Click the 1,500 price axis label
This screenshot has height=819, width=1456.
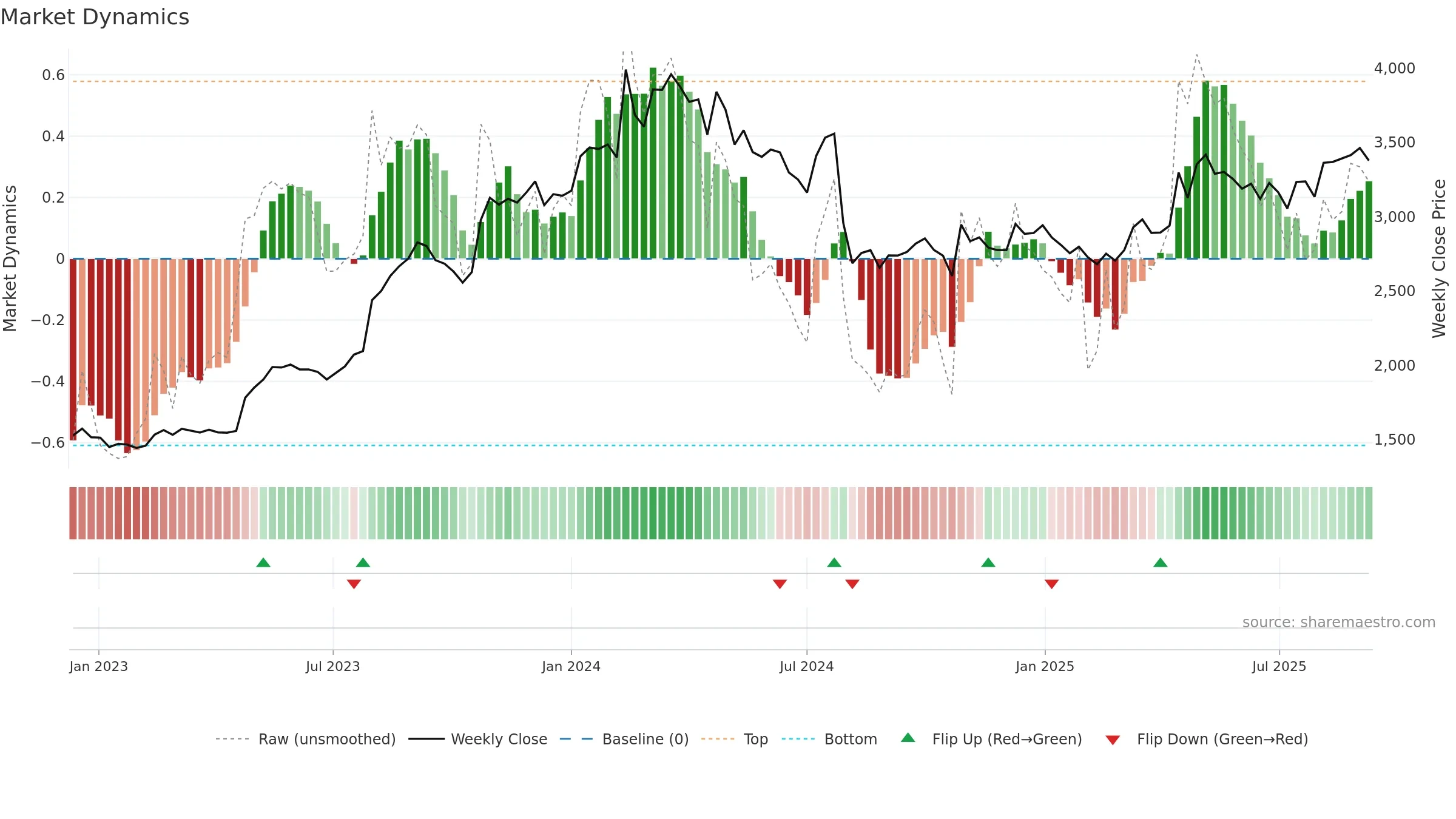(1395, 439)
